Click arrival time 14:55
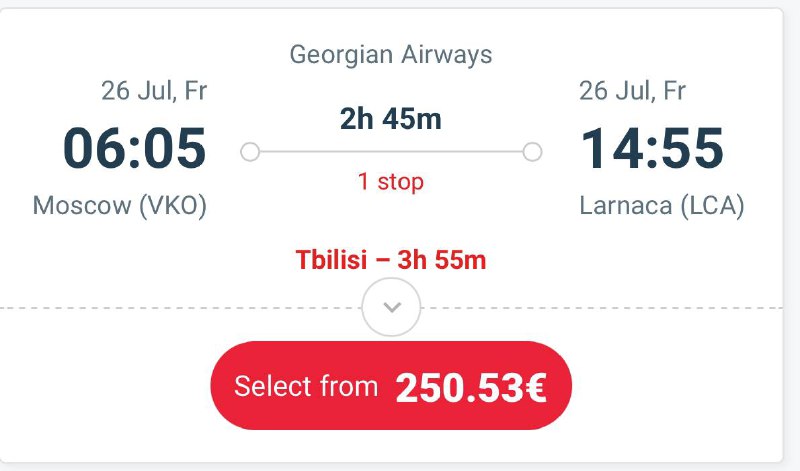This screenshot has height=471, width=800. (x=652, y=148)
